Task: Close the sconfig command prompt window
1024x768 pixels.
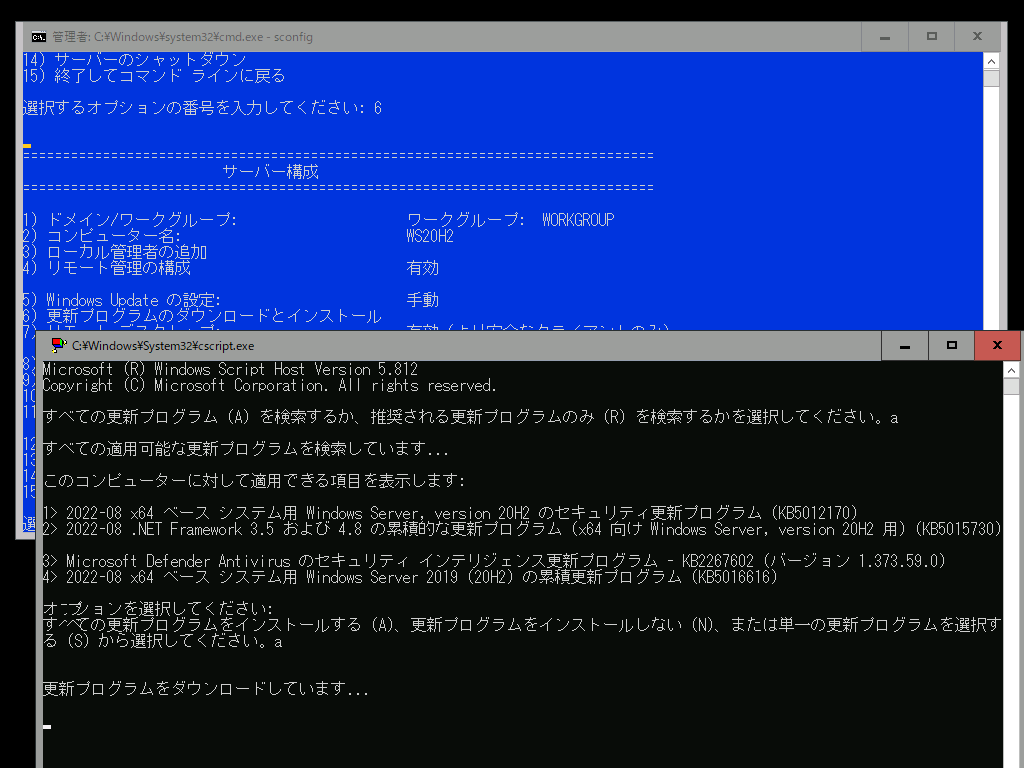Action: (977, 37)
